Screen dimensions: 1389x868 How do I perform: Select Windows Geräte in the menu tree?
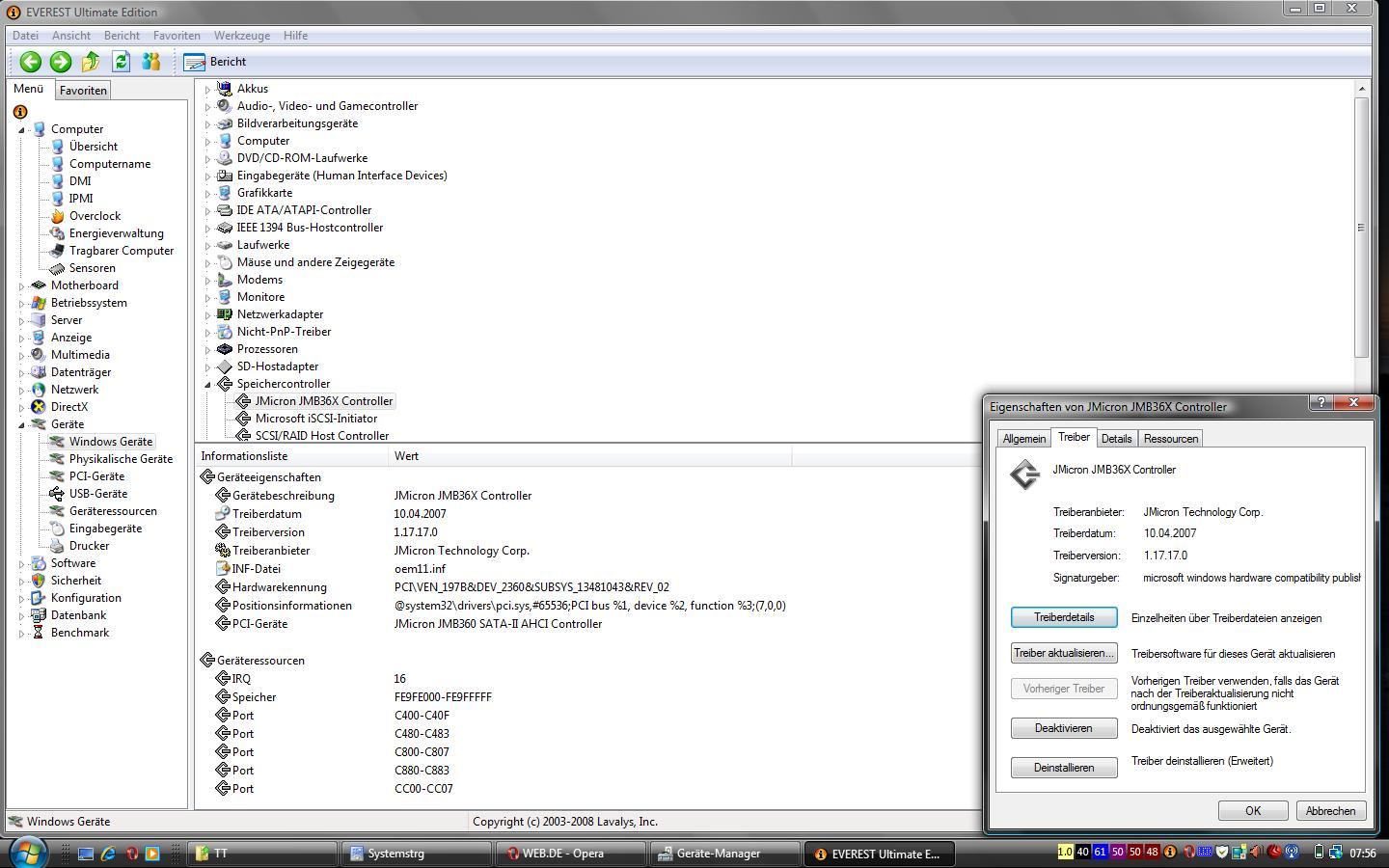click(x=110, y=442)
